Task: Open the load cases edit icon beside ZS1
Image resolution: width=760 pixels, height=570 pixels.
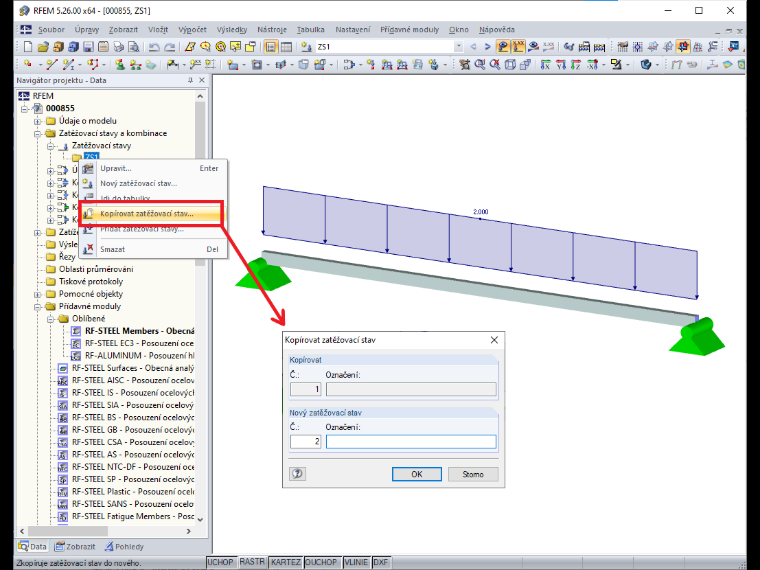Action: (x=306, y=47)
